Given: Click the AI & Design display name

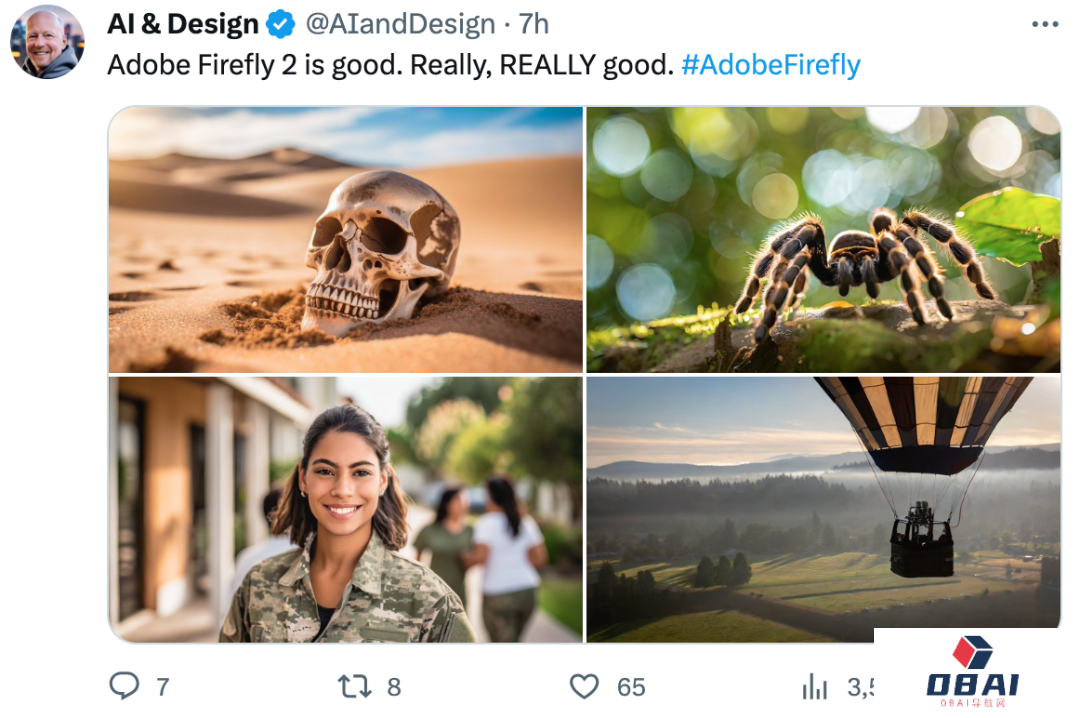Looking at the screenshot, I should pyautogui.click(x=183, y=24).
